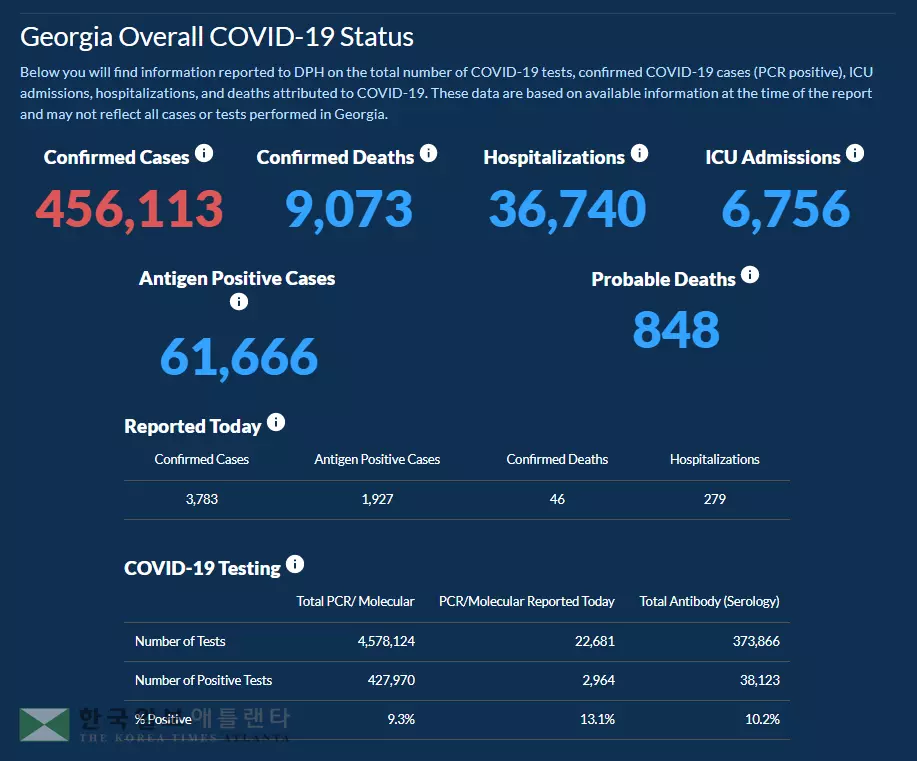Click the Hospitalizations info icon
917x761 pixels.
tap(639, 153)
